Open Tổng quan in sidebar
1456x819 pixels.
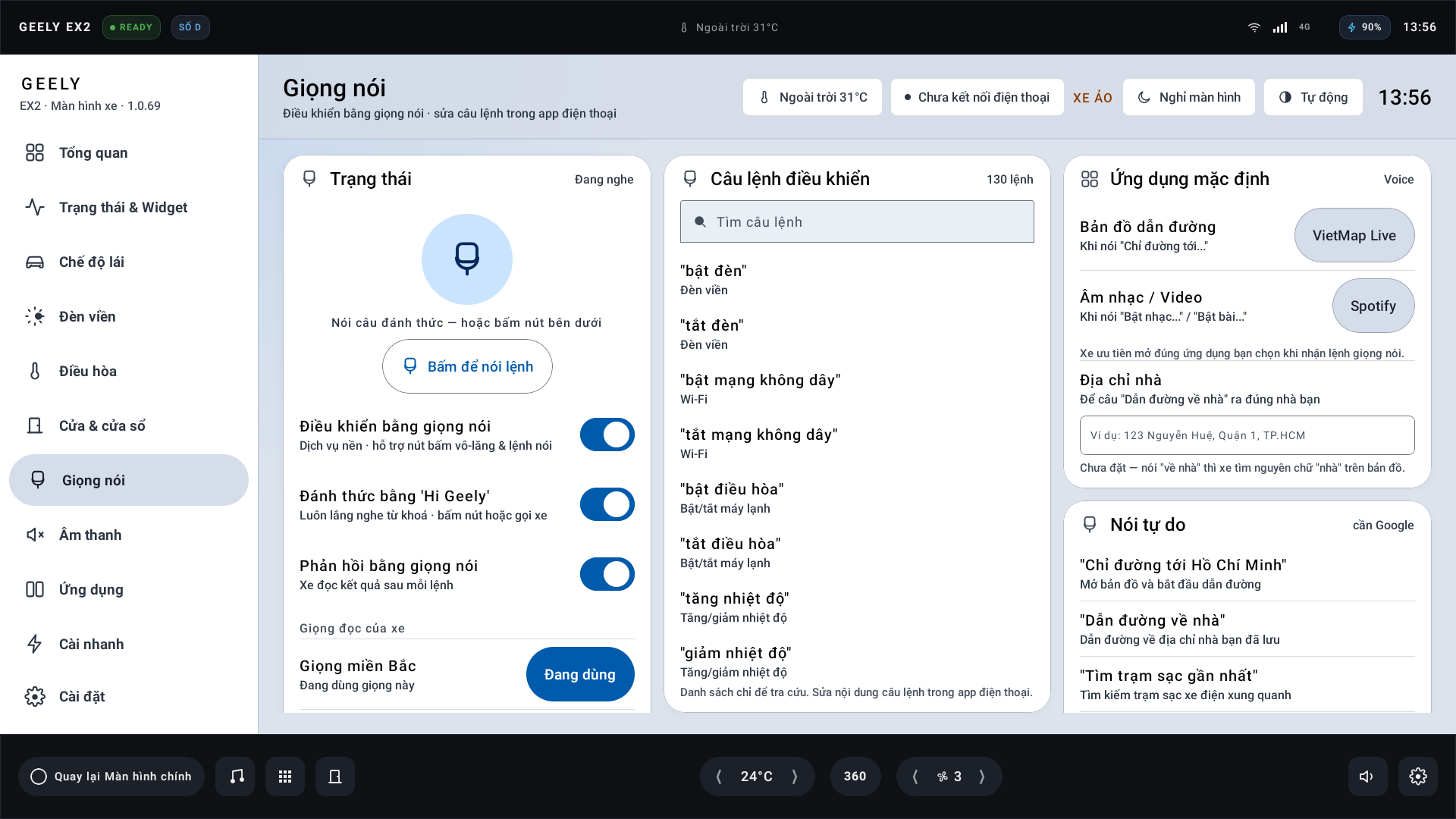point(129,152)
